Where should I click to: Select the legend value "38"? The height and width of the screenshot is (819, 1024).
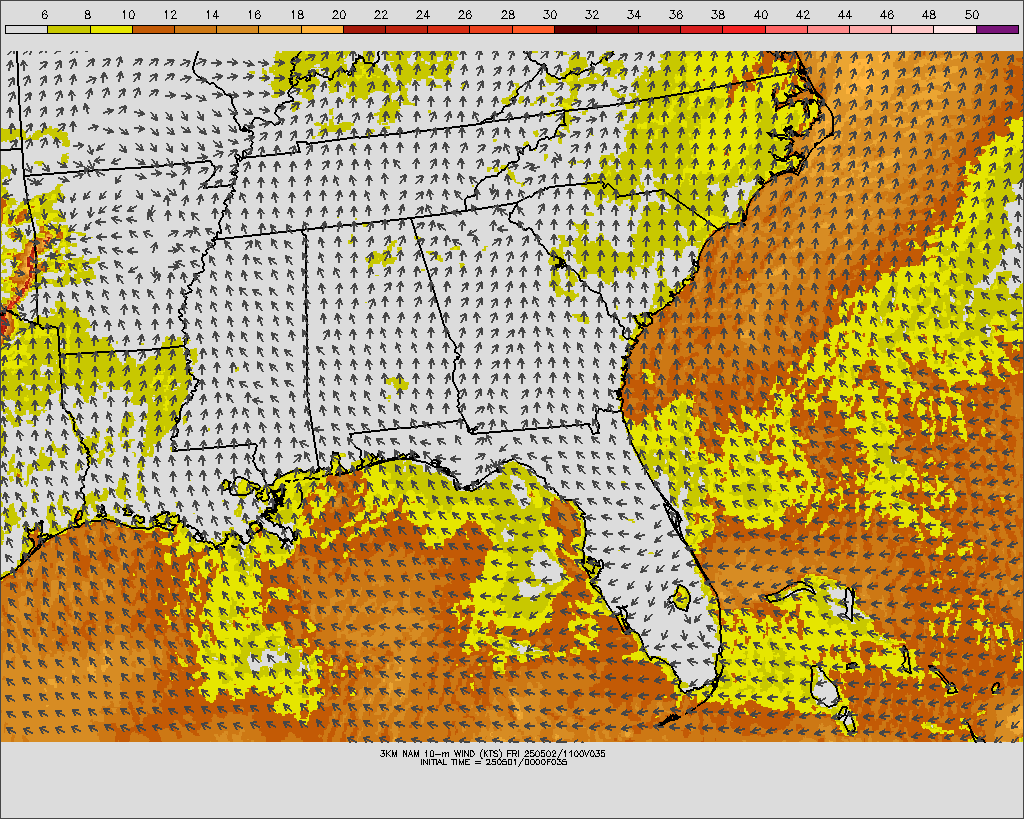click(718, 14)
